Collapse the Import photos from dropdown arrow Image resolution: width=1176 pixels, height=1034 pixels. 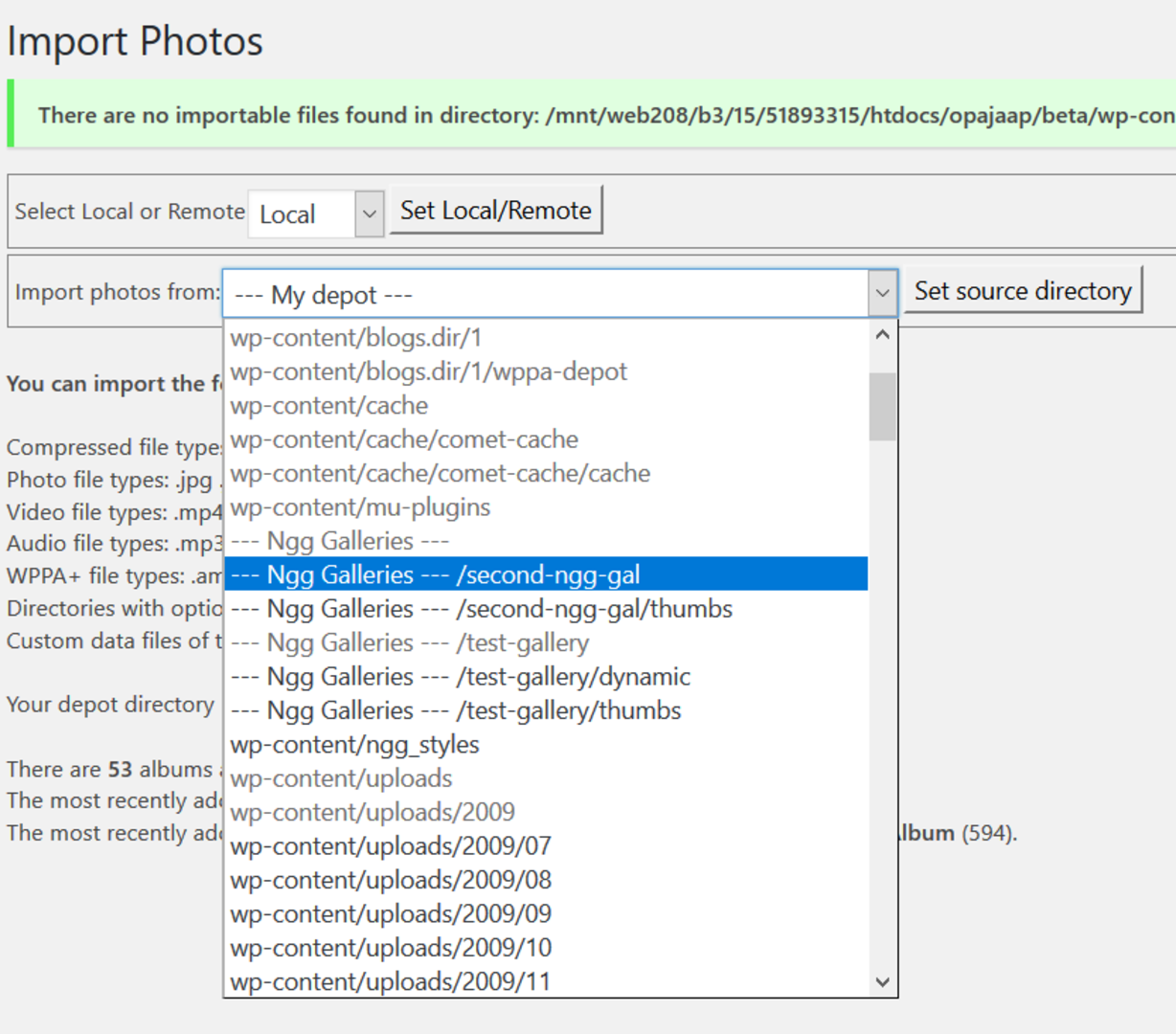tap(881, 294)
